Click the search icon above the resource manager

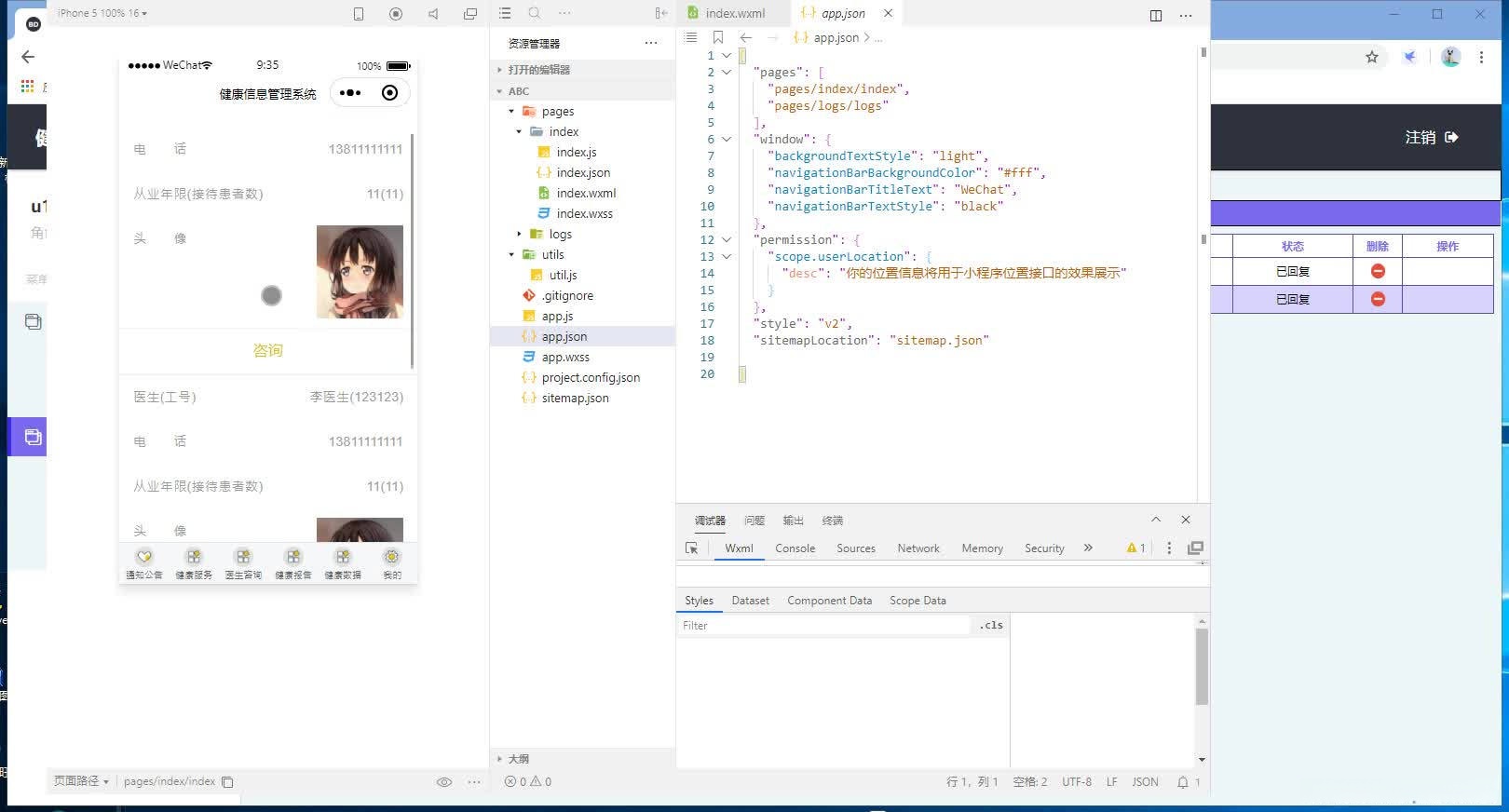click(534, 13)
